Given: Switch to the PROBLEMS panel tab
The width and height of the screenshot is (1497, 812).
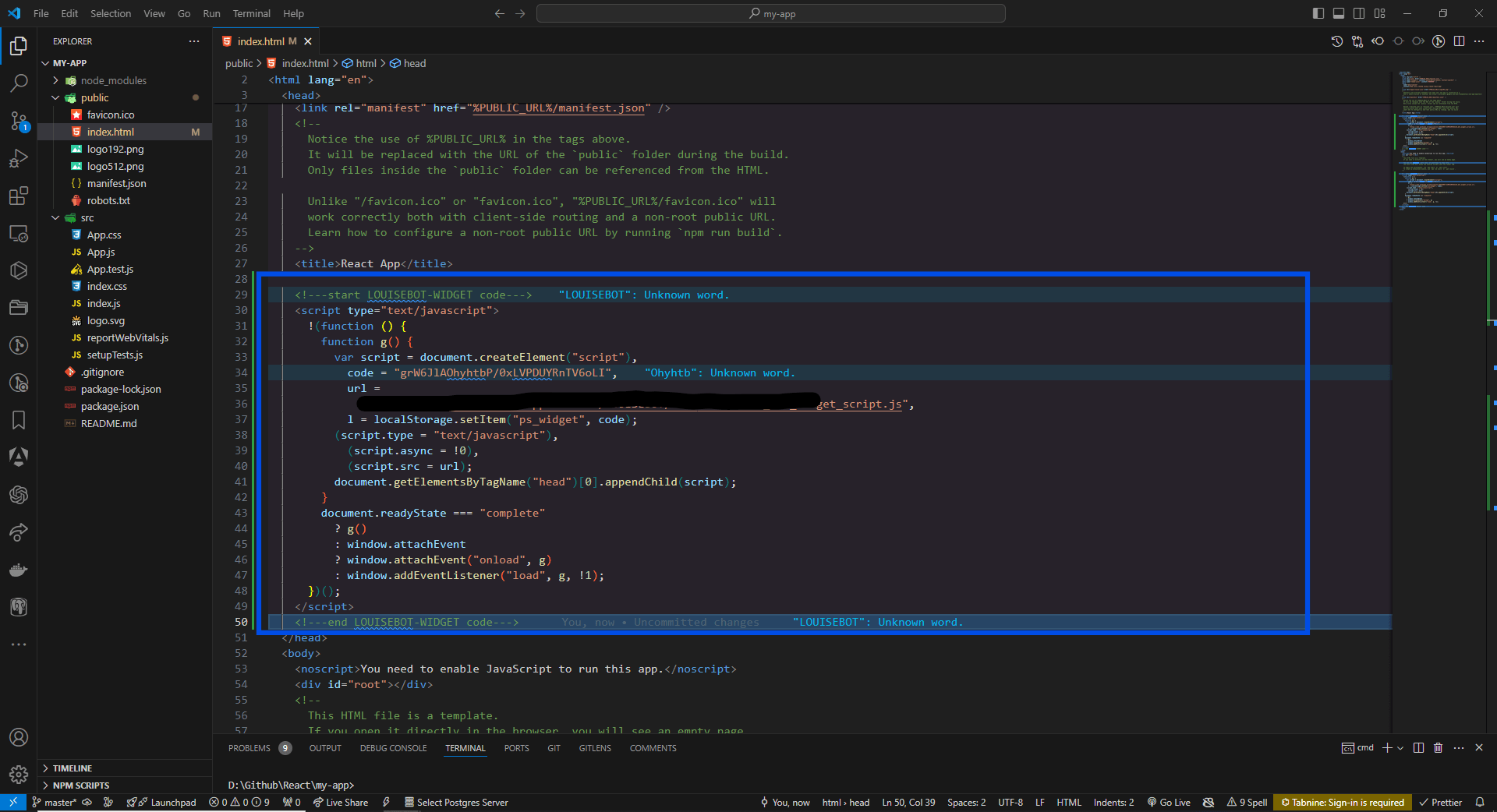Looking at the screenshot, I should 249,748.
